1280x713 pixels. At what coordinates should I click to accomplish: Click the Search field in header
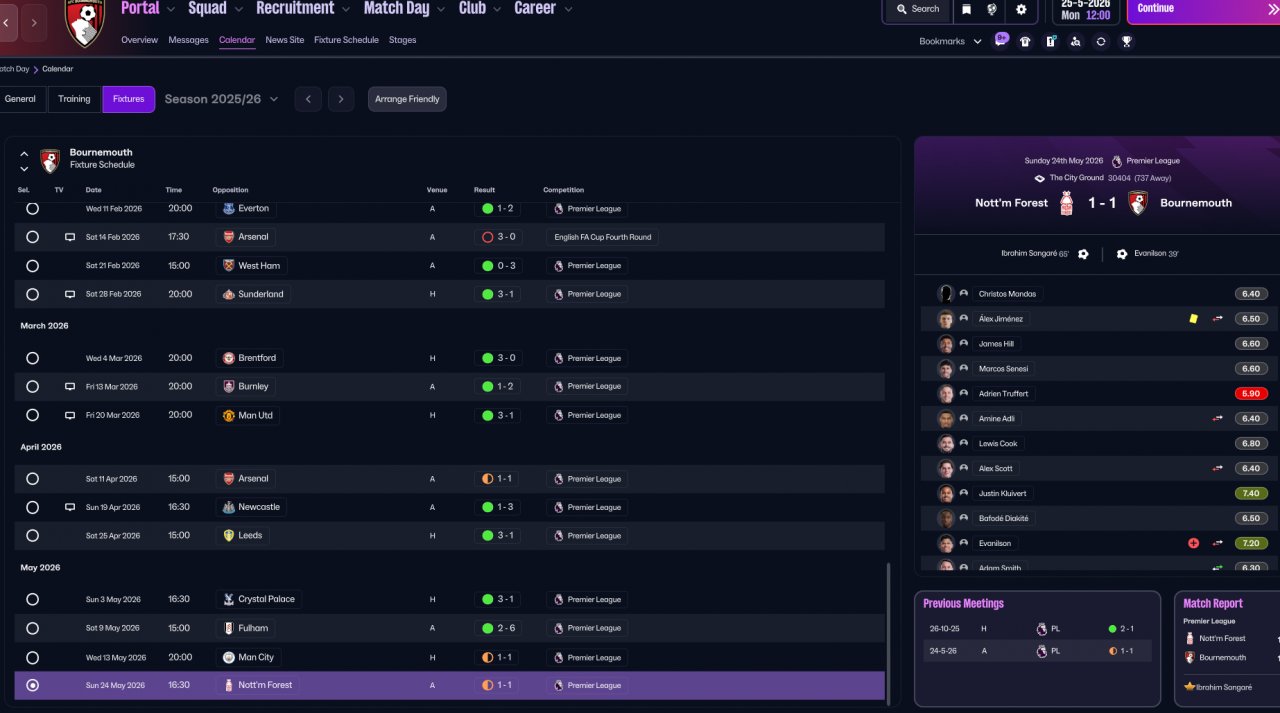917,9
